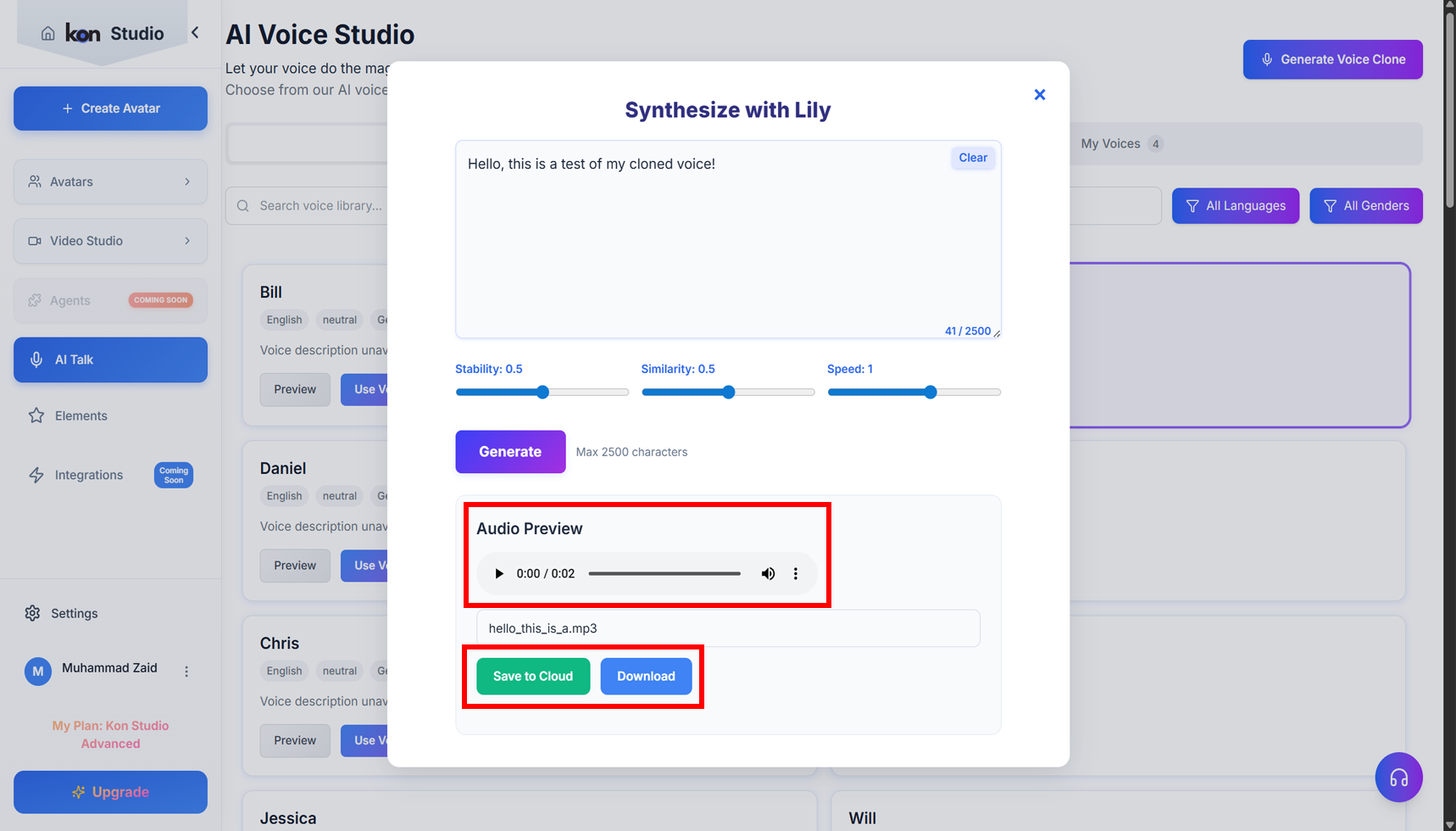Open audio player three-dot options menu
The height and width of the screenshot is (831, 1456).
pos(795,574)
